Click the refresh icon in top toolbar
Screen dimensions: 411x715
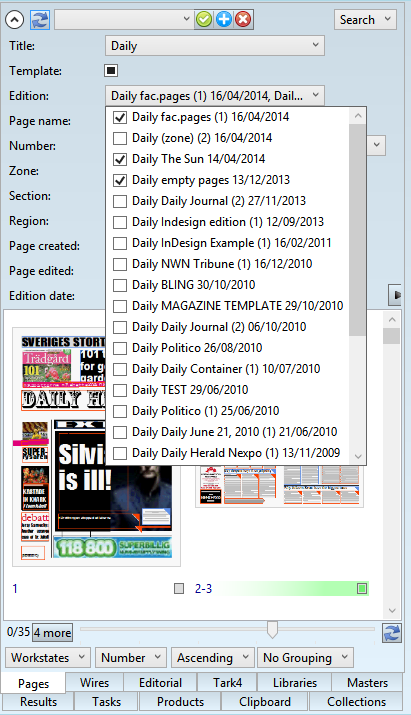(x=40, y=20)
